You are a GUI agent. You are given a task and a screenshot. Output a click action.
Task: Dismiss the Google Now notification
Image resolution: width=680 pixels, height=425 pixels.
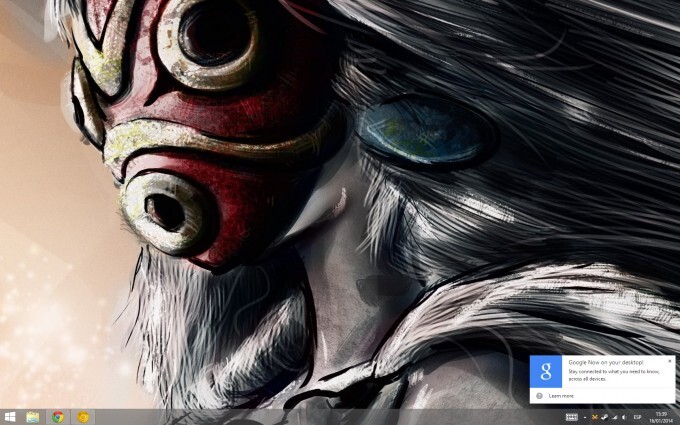point(670,360)
